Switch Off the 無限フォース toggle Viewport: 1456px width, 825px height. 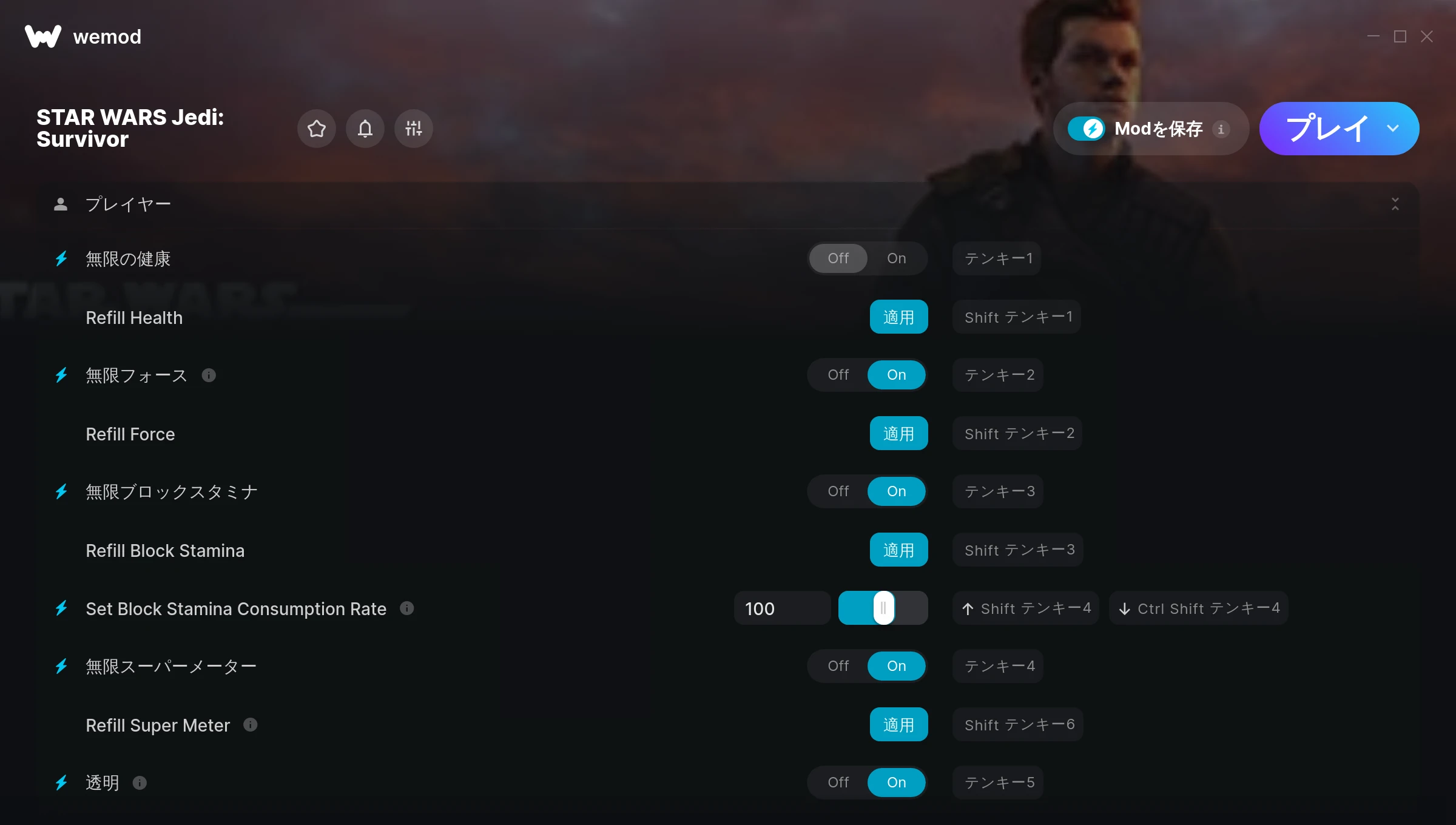[838, 375]
